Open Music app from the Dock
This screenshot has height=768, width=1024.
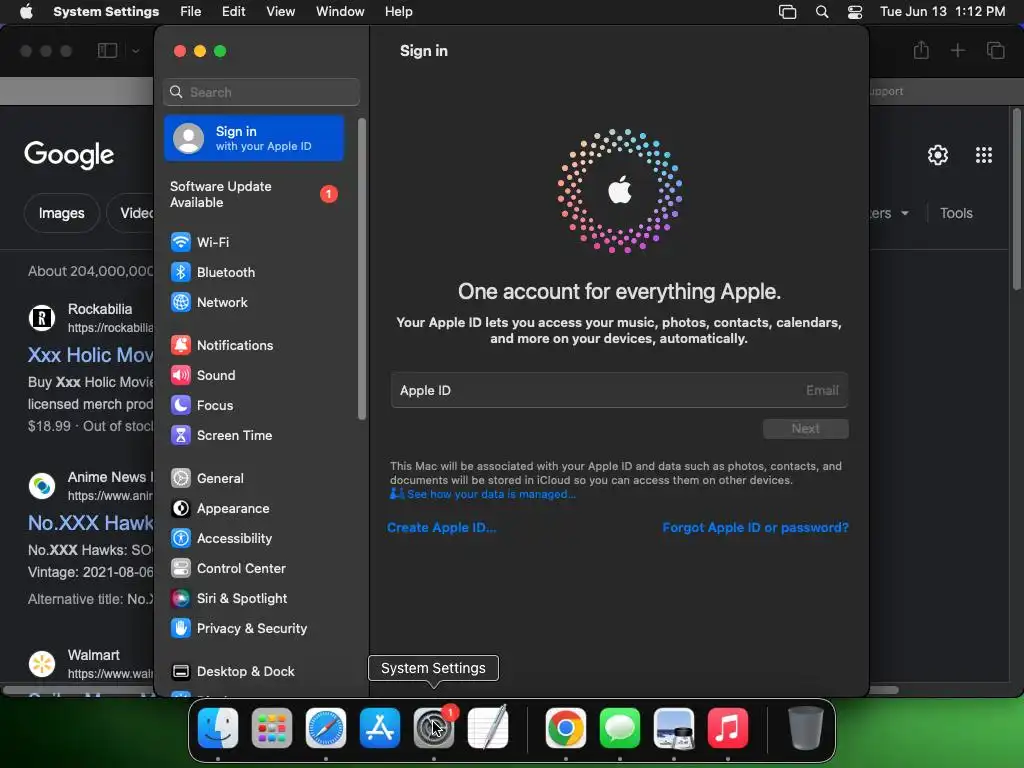(x=728, y=728)
